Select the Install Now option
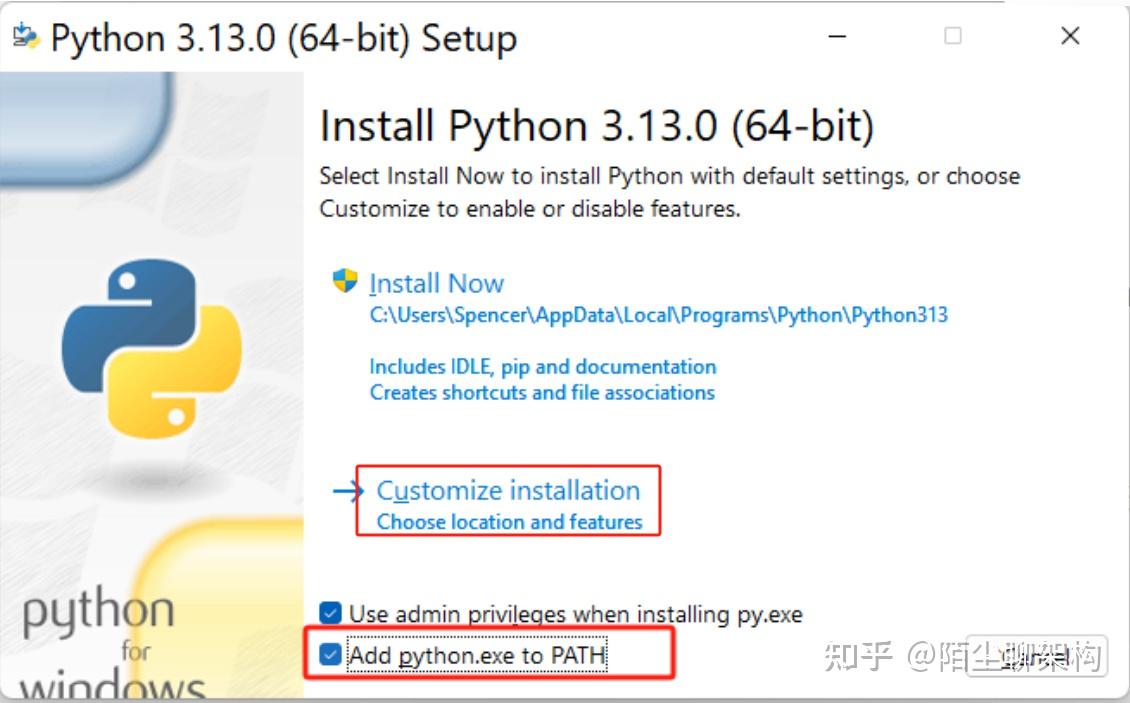1130x703 pixels. point(437,283)
